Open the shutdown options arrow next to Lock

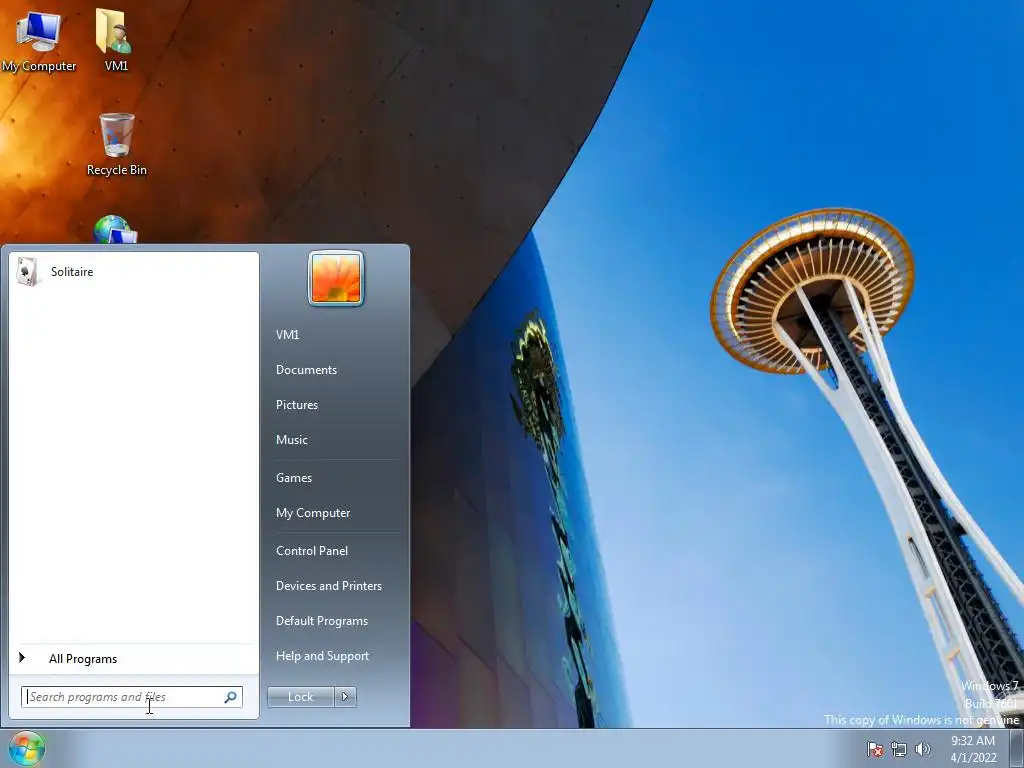click(x=345, y=697)
